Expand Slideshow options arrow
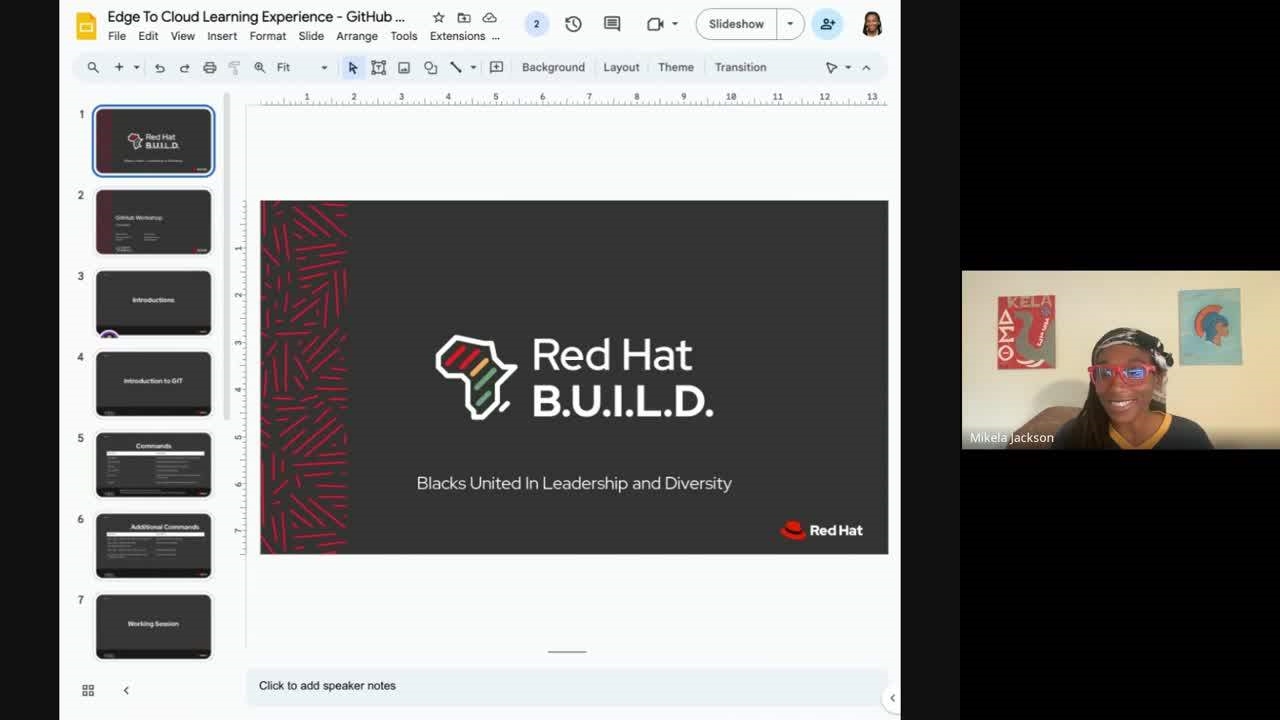This screenshot has width=1280, height=720. pos(790,24)
